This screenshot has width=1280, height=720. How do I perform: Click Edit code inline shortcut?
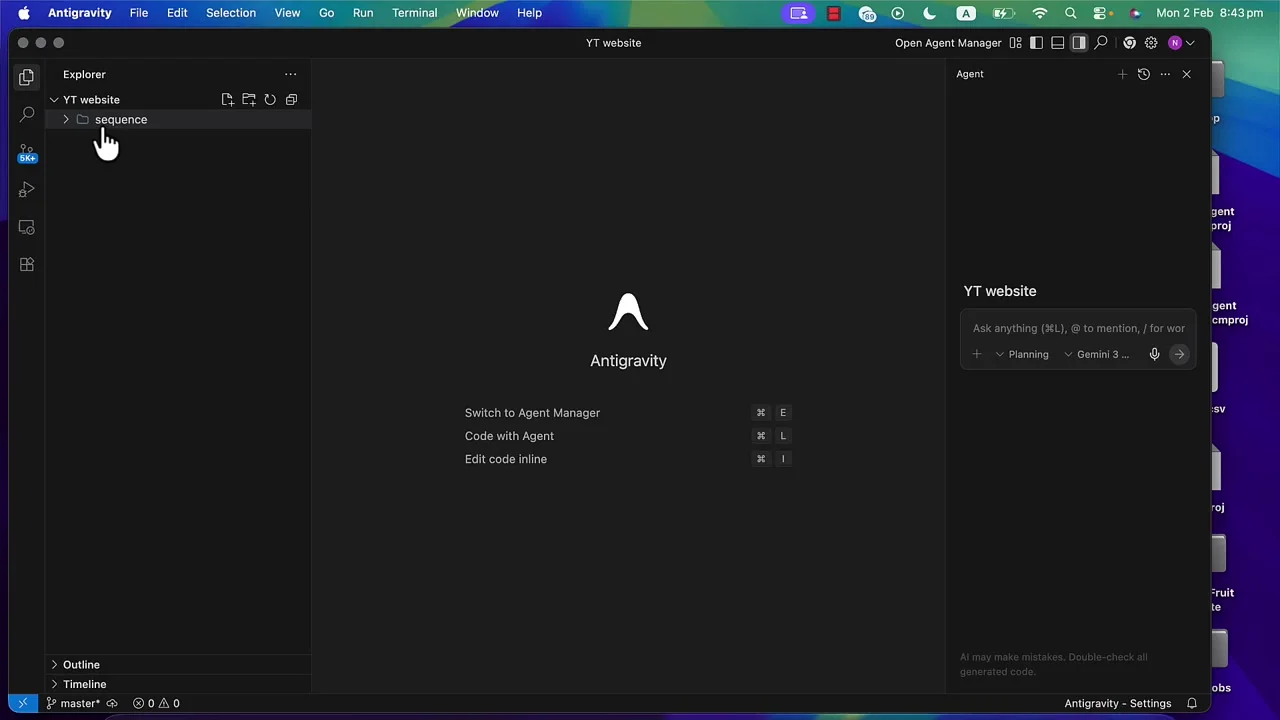[505, 459]
